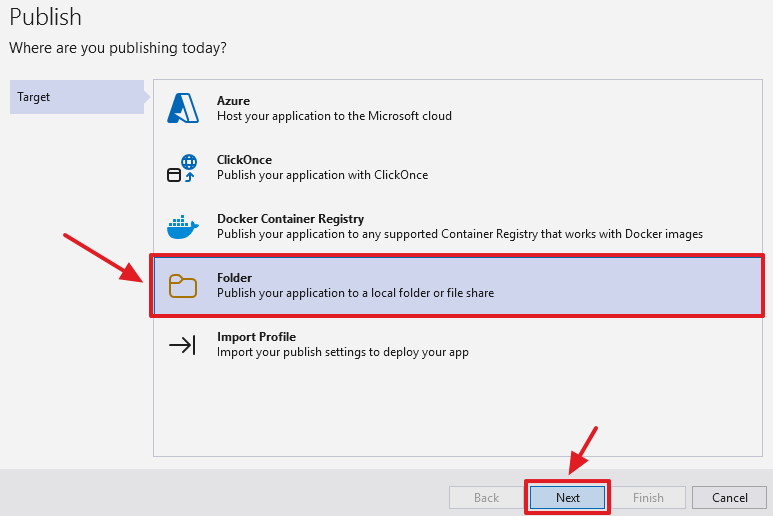Click the ClickOnce publish icon

coord(182,168)
